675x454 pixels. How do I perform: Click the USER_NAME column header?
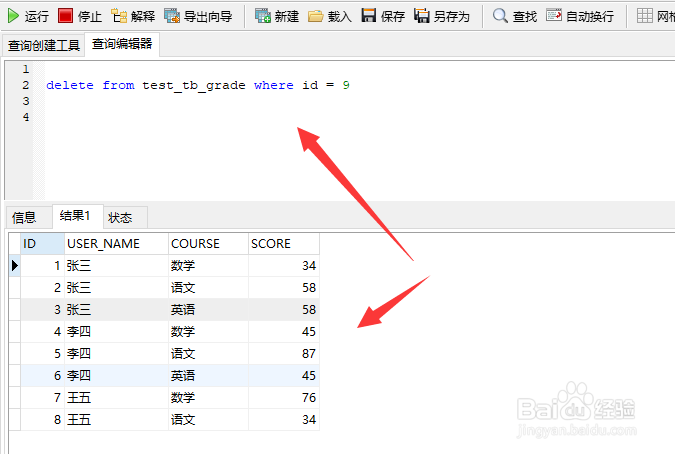(116, 244)
